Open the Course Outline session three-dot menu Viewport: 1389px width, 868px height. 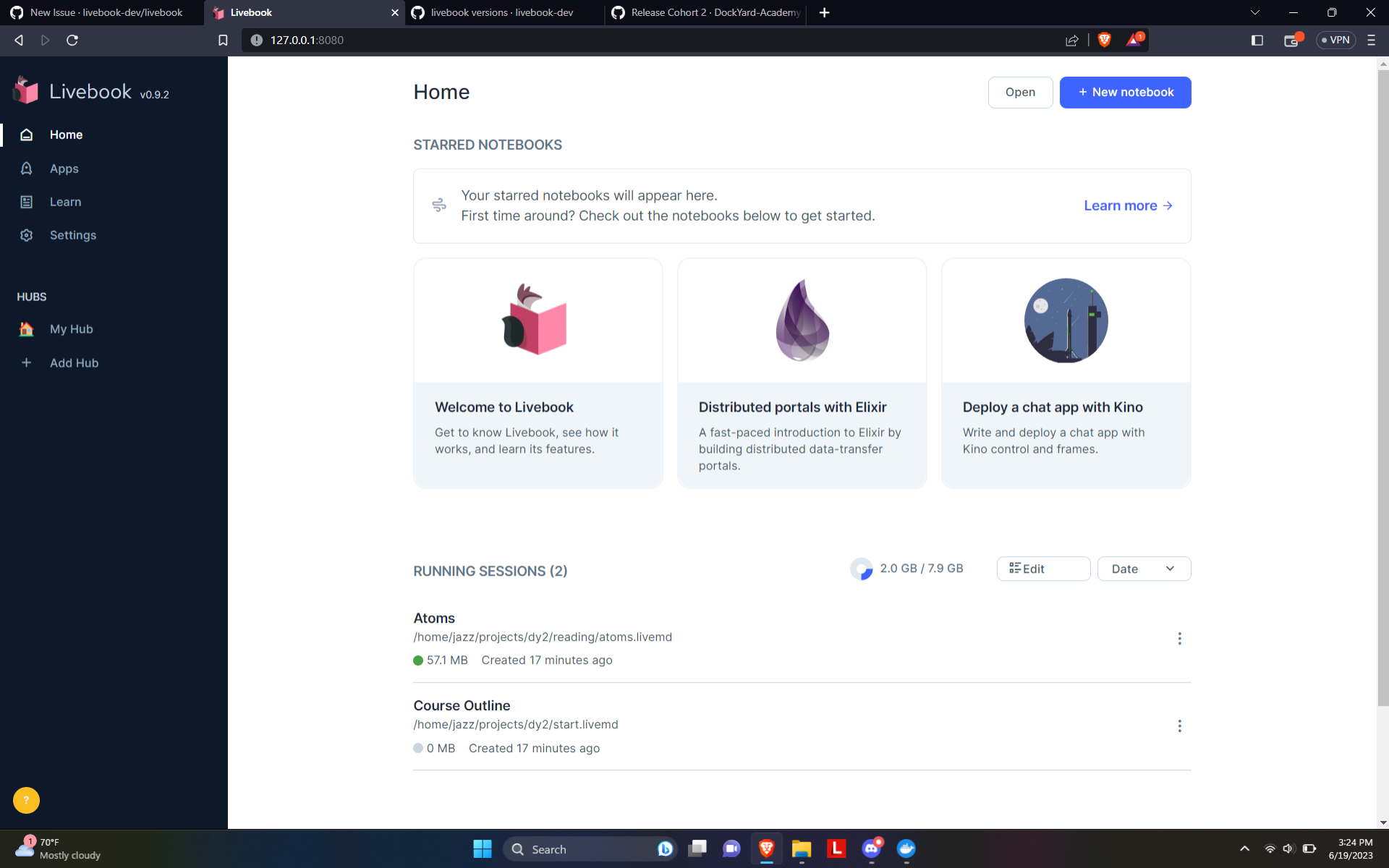(x=1179, y=726)
